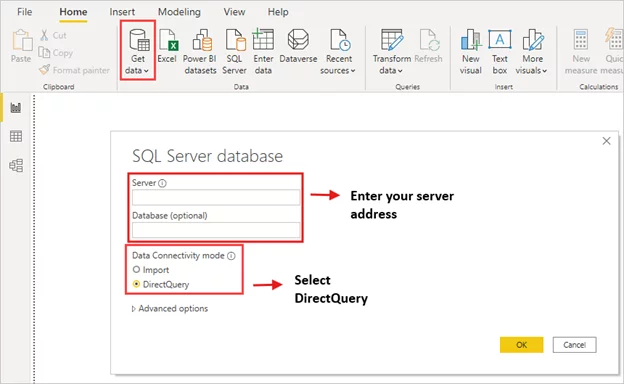Open the Model view in sidebar
This screenshot has width=624, height=384.
click(16, 165)
